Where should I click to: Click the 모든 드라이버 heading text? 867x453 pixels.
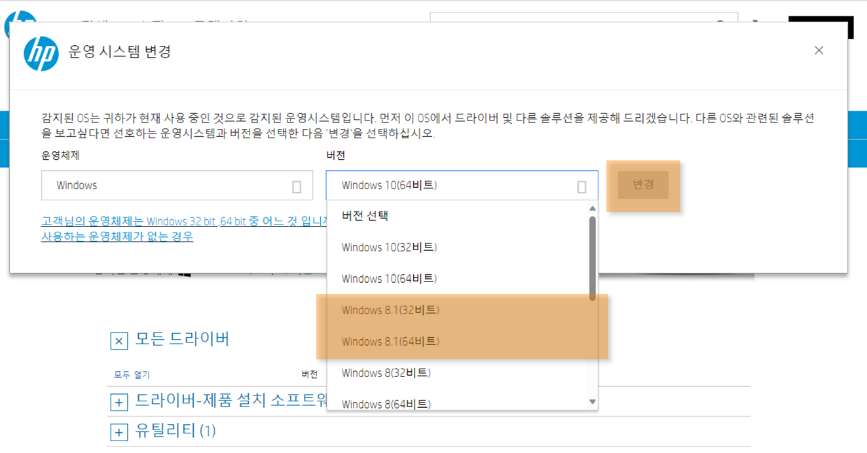pyautogui.click(x=182, y=339)
